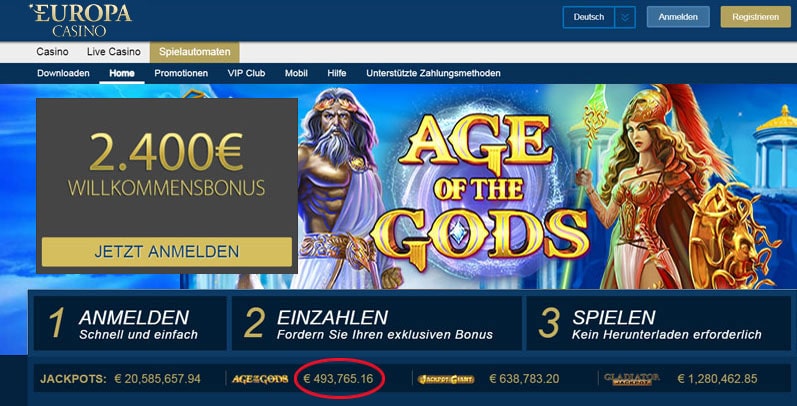This screenshot has height=406, width=797.
Task: Select the Spielautomaten tab
Action: point(195,52)
